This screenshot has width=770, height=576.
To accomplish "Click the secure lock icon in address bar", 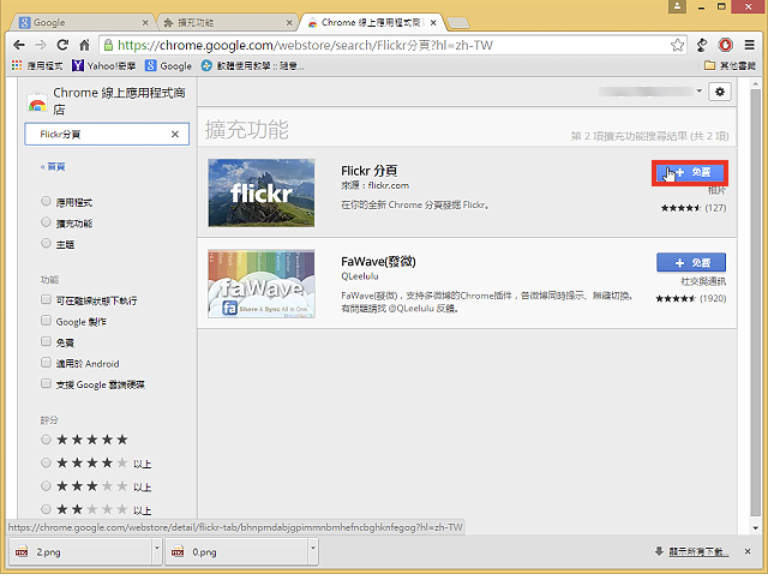I will [x=108, y=45].
